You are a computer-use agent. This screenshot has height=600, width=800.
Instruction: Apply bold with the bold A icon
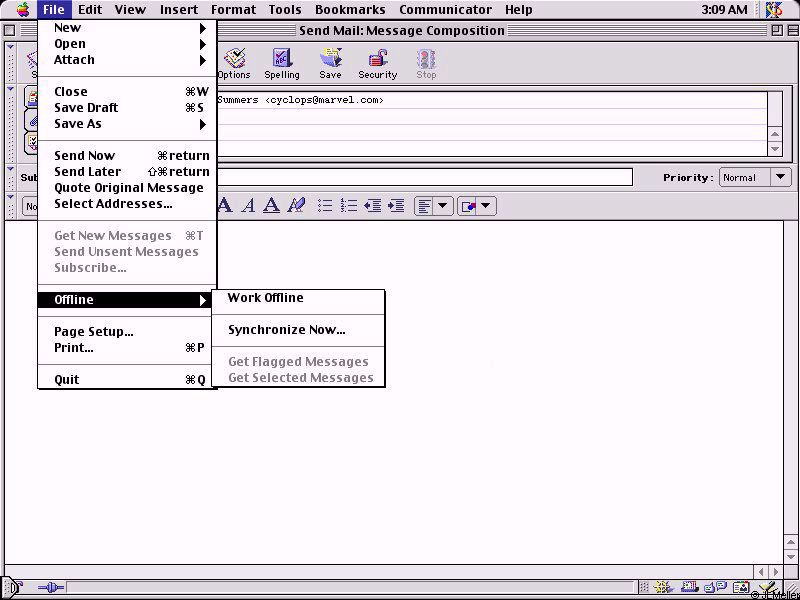point(224,206)
